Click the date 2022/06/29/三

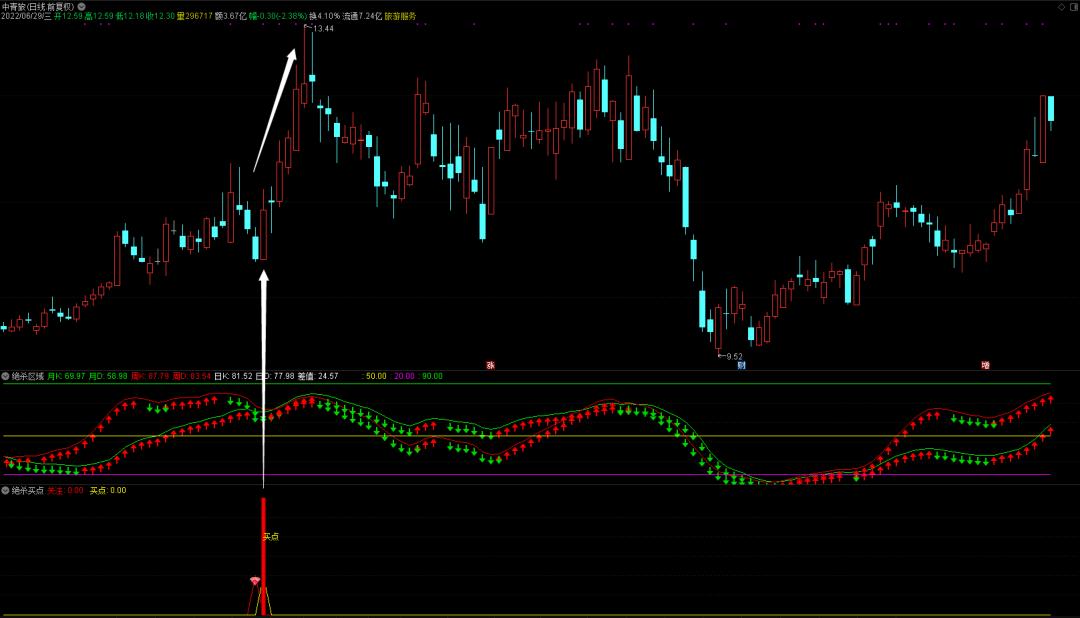[26, 16]
